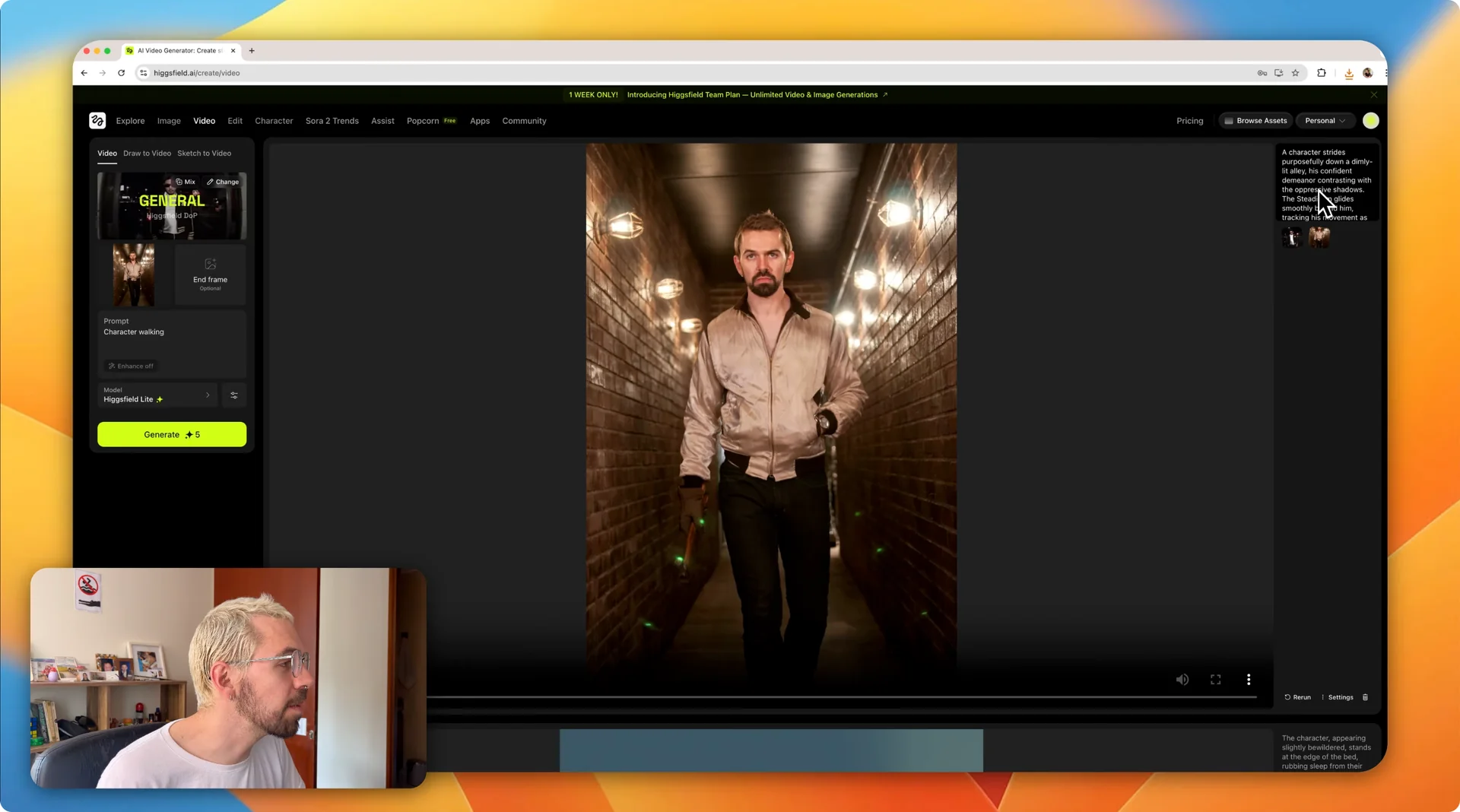Open the alley reference thumbnail under prompt
Viewport: 1460px width, 812px height.
tap(1319, 237)
